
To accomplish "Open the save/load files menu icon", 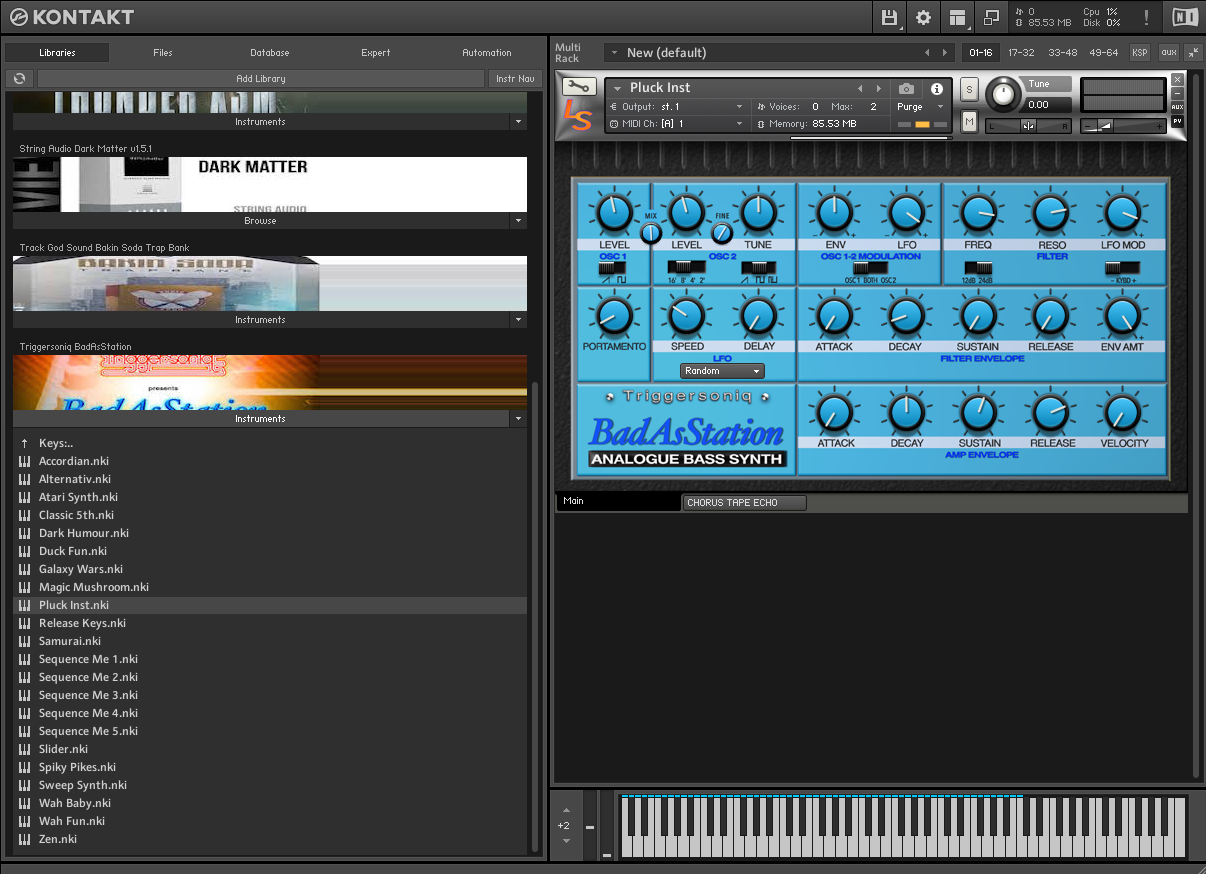I will point(890,17).
